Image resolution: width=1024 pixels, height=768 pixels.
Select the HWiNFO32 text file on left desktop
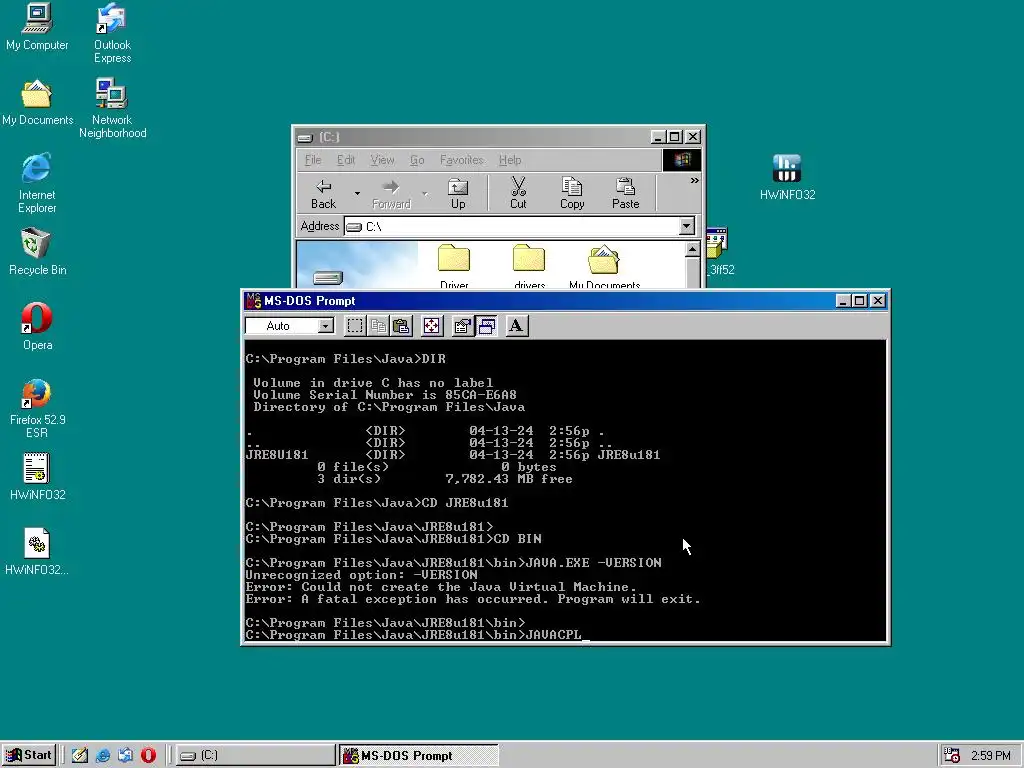[x=37, y=477]
